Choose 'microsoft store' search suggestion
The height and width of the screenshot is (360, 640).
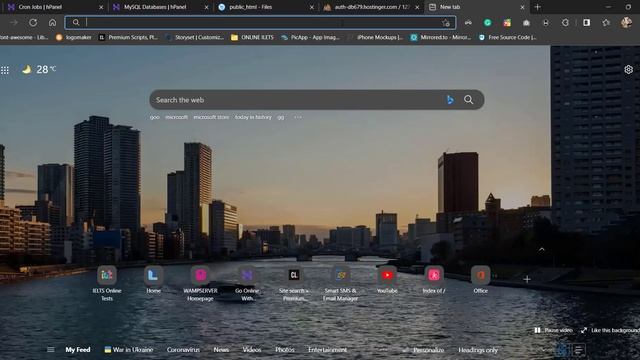tap(211, 117)
